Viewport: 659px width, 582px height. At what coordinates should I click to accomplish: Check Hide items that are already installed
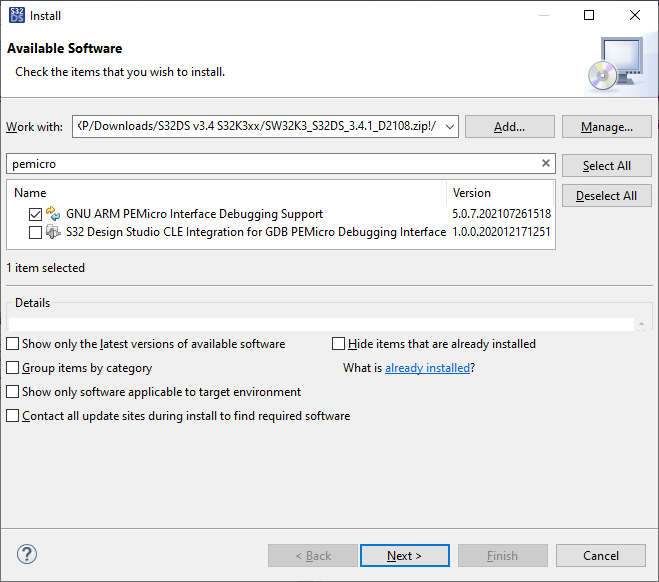point(339,344)
